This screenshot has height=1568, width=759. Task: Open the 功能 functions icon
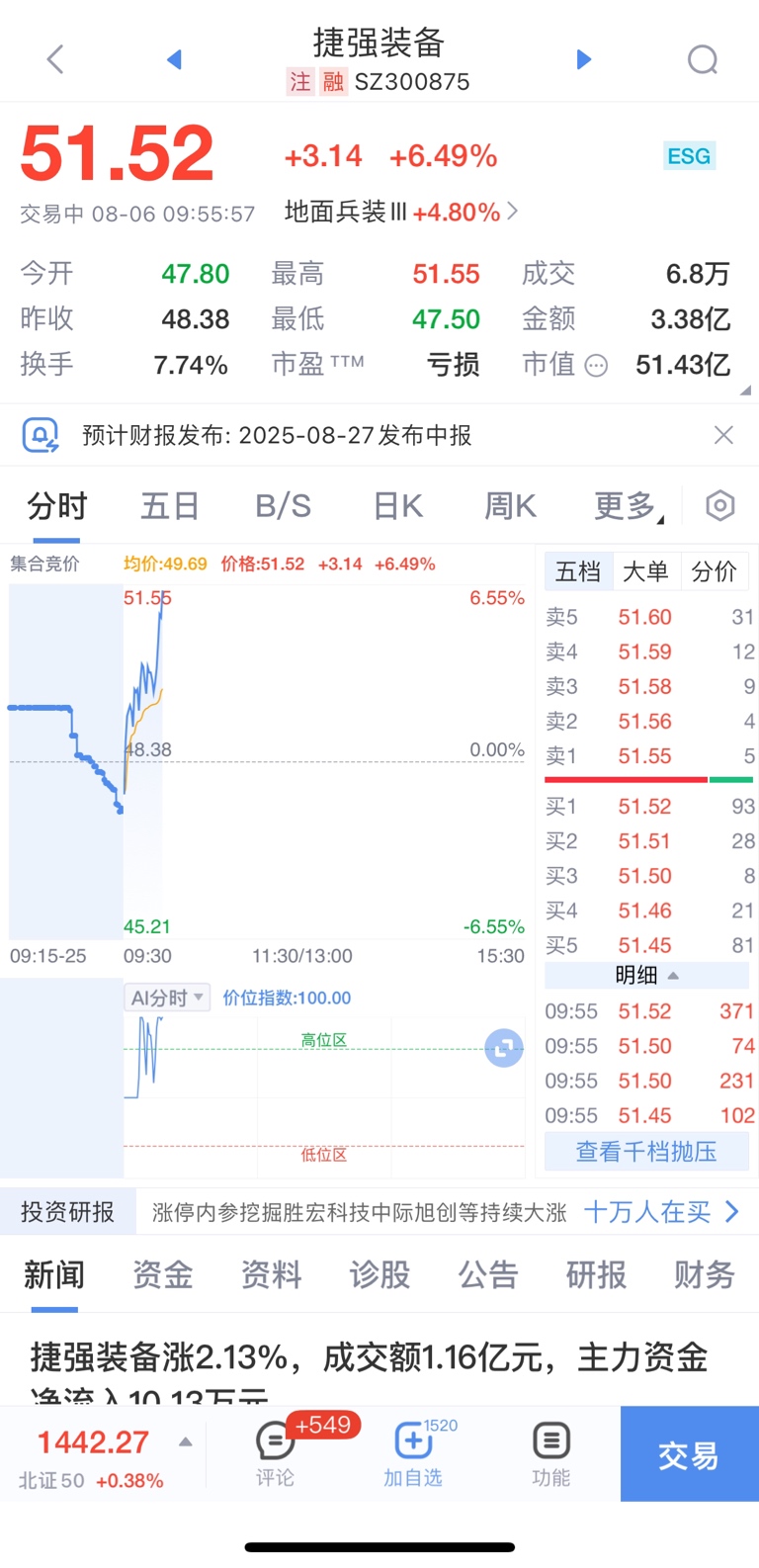(x=550, y=1454)
